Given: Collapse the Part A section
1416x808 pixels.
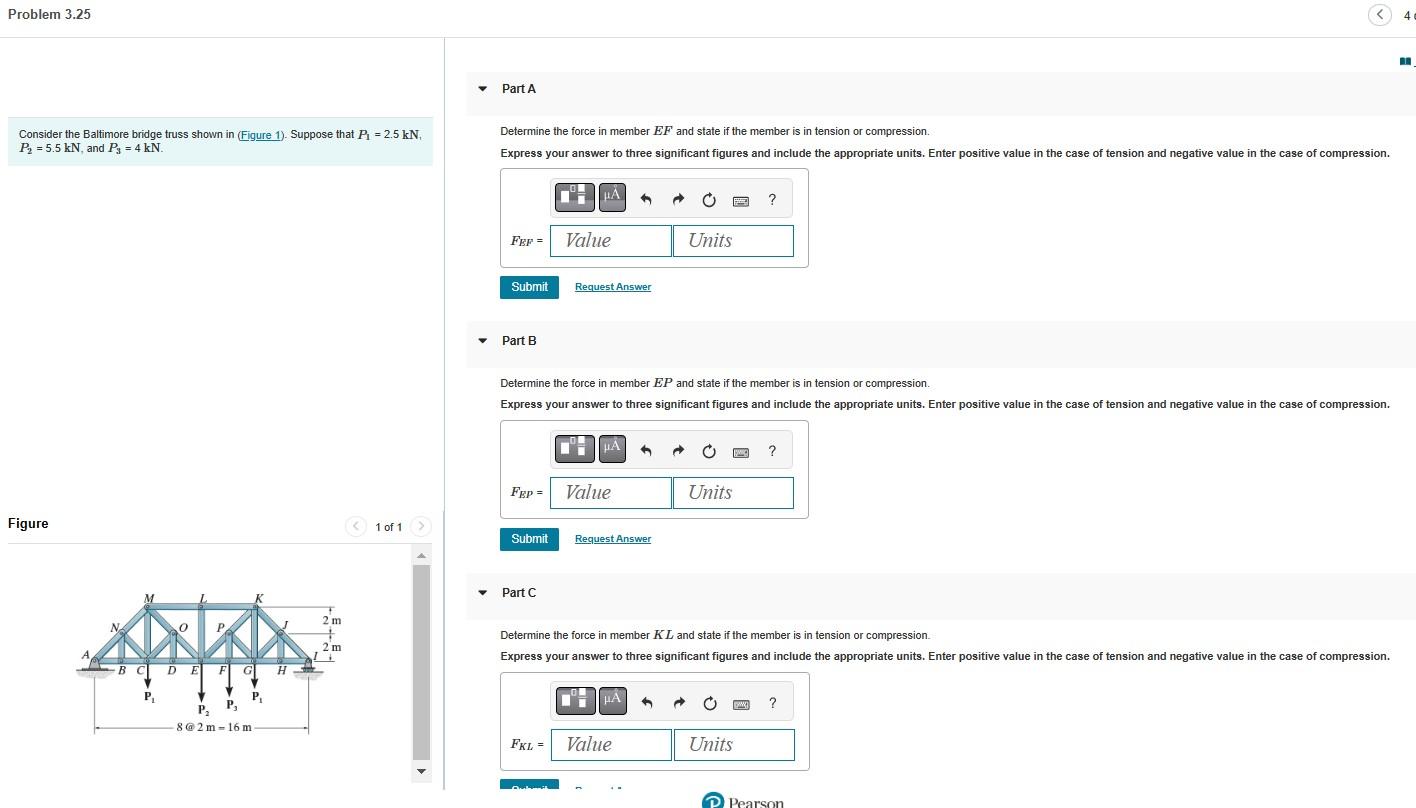Looking at the screenshot, I should [x=483, y=89].
